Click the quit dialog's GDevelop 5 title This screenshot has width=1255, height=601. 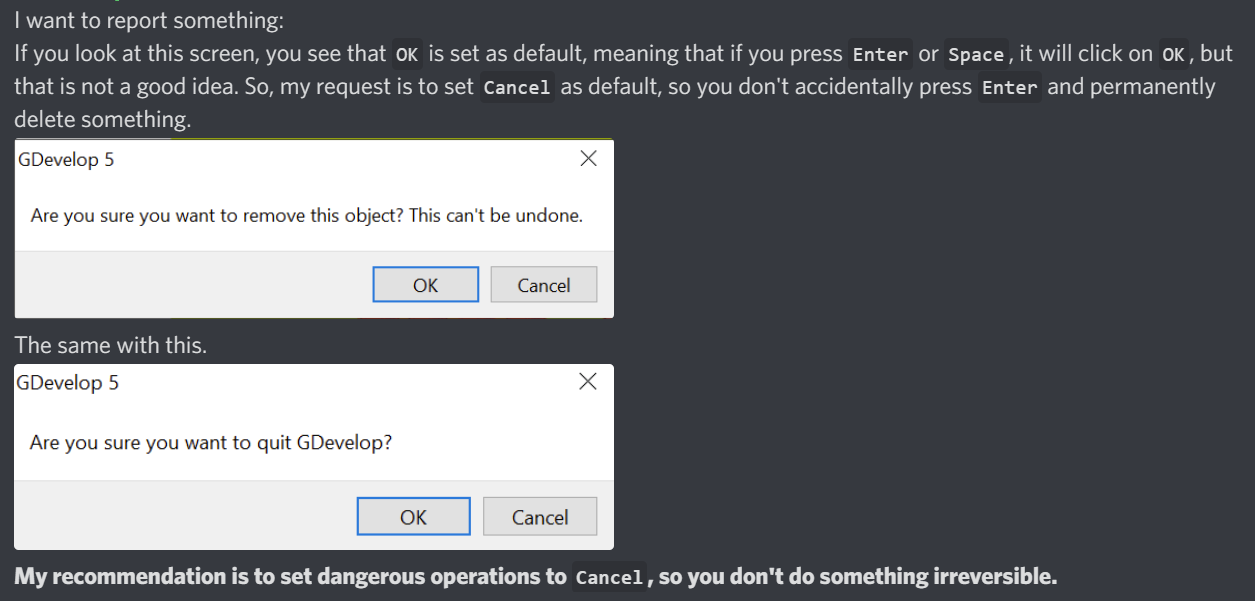click(x=68, y=383)
